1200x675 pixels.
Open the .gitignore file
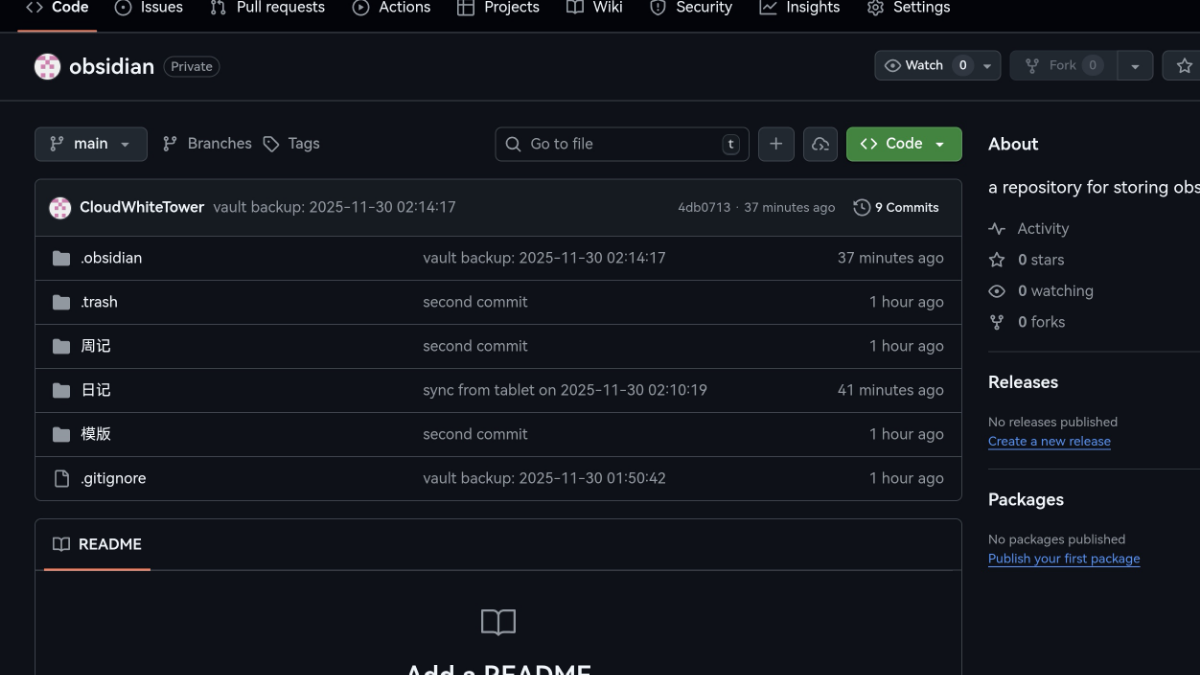coord(113,478)
